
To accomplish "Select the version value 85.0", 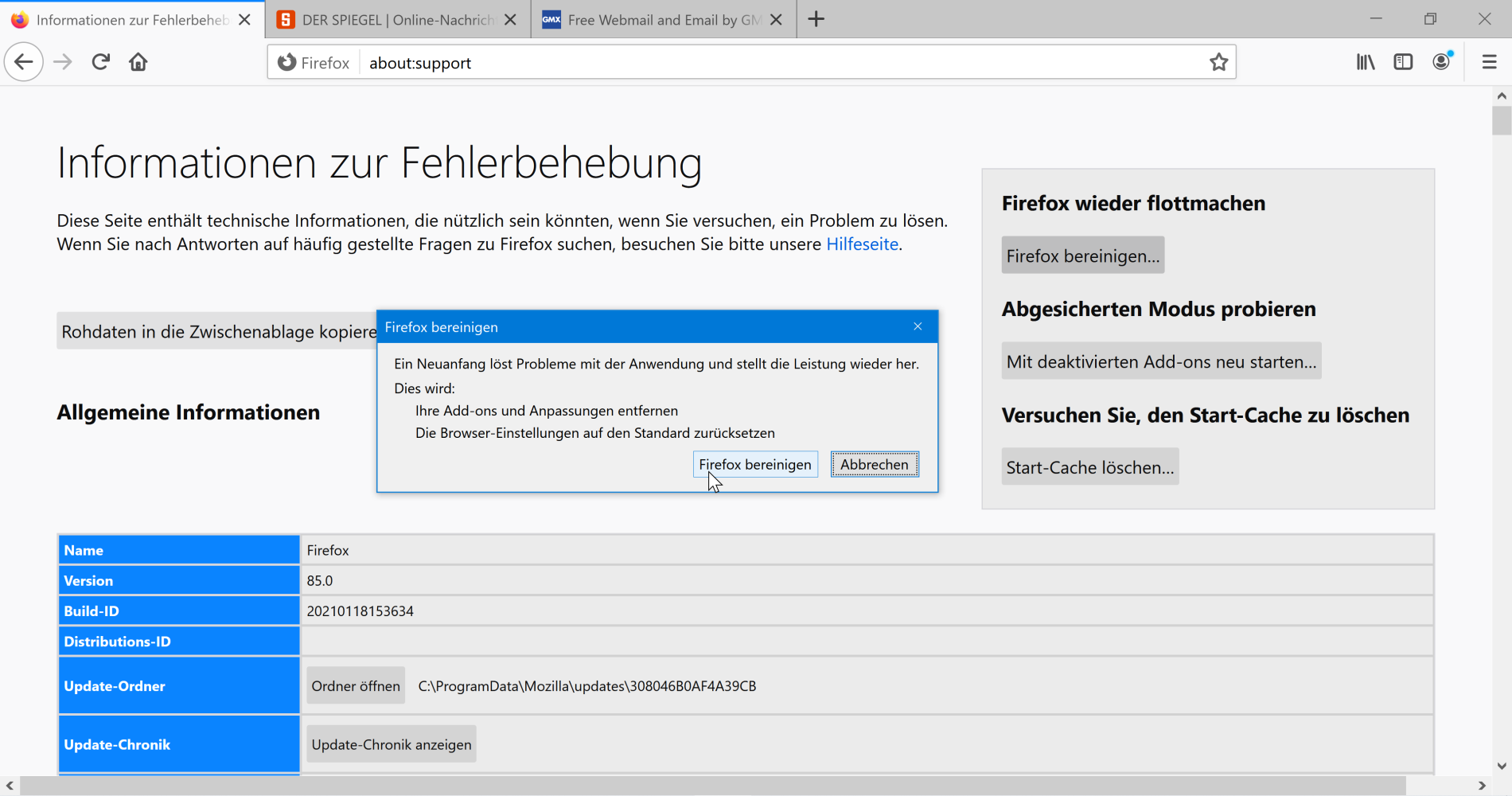I will coord(320,581).
